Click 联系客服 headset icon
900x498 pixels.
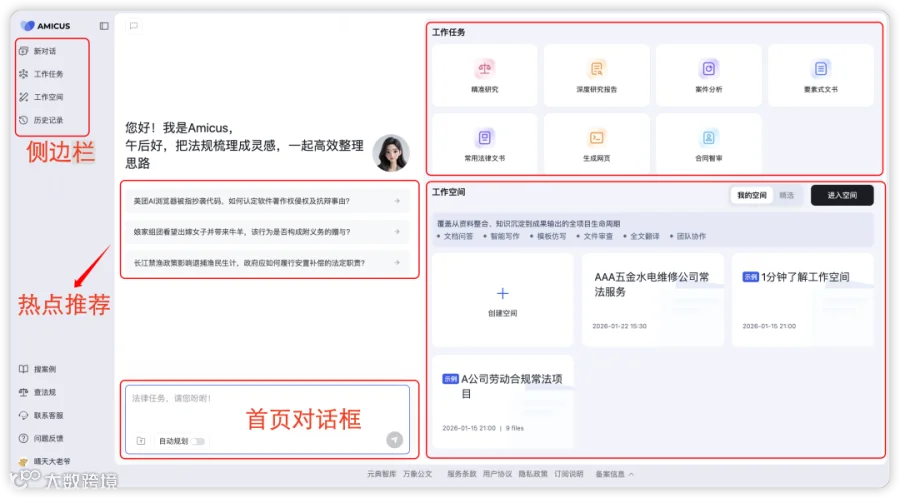pyautogui.click(x=24, y=415)
